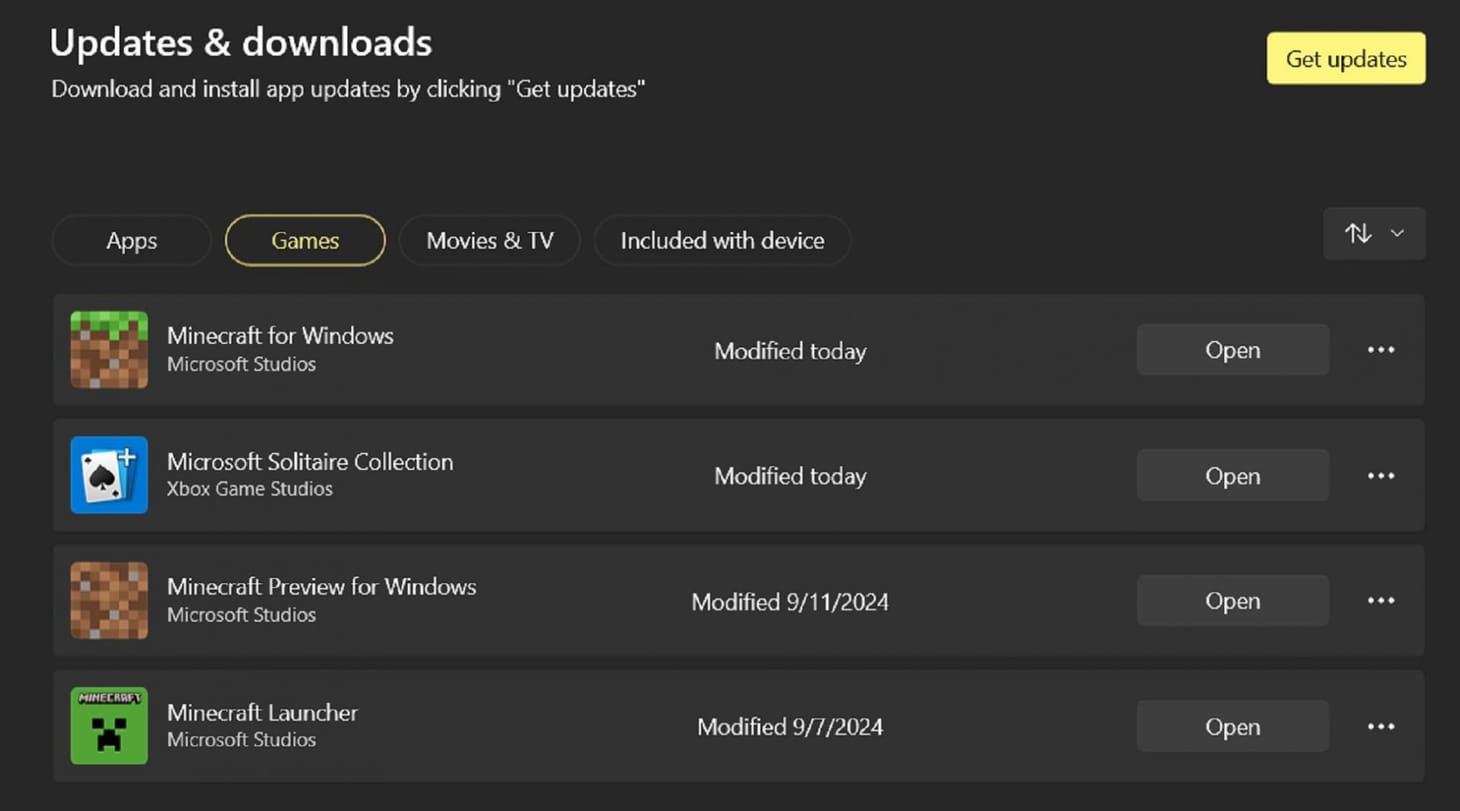1460x811 pixels.
Task: Click the Minecraft Launcher creeper icon
Action: click(108, 726)
